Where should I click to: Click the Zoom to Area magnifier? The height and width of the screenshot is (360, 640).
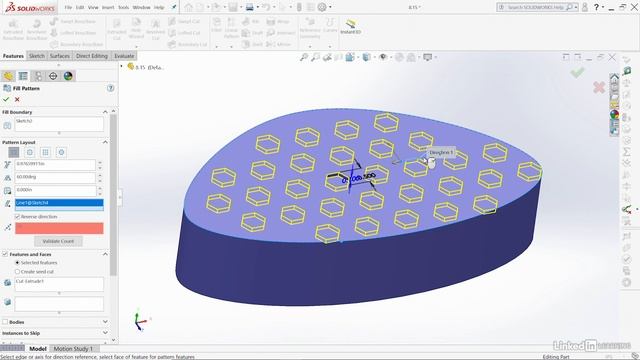point(316,58)
